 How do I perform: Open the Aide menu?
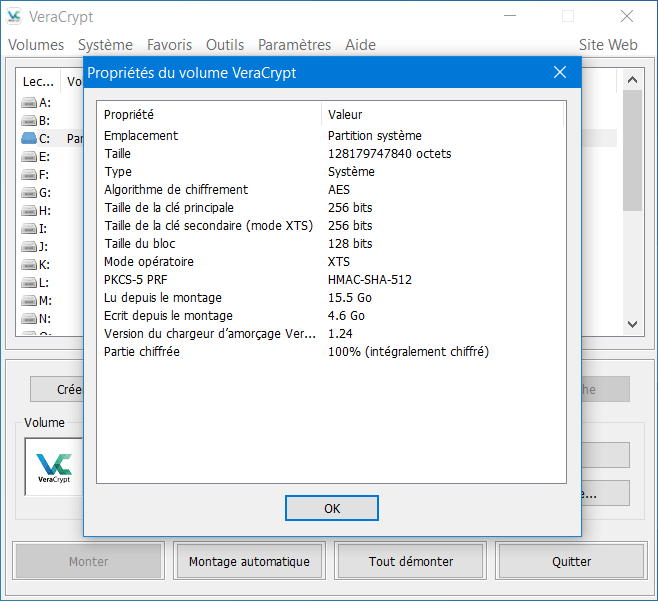coord(360,45)
